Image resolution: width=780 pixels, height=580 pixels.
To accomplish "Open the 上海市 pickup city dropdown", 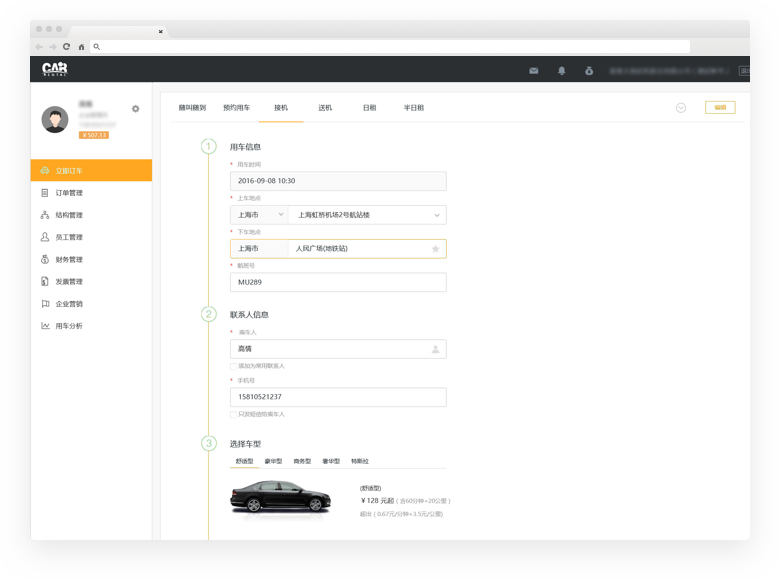I will [259, 215].
